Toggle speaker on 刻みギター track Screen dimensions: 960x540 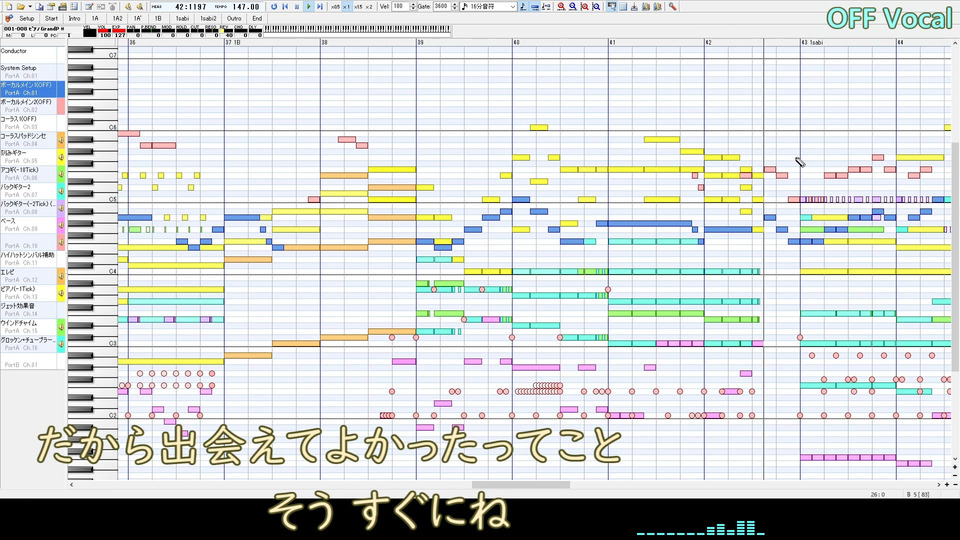tap(61, 157)
